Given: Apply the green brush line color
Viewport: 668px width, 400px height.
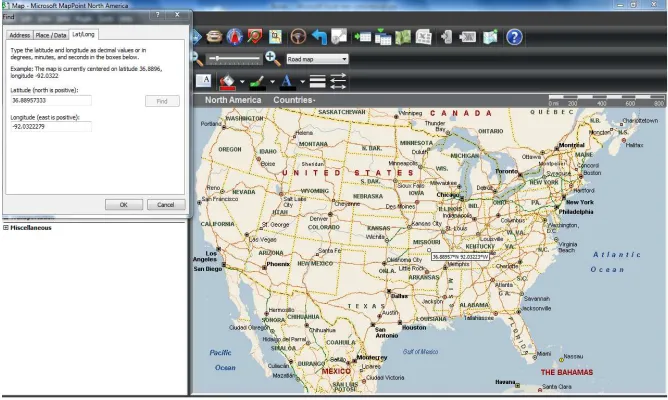Looking at the screenshot, I should pos(258,81).
